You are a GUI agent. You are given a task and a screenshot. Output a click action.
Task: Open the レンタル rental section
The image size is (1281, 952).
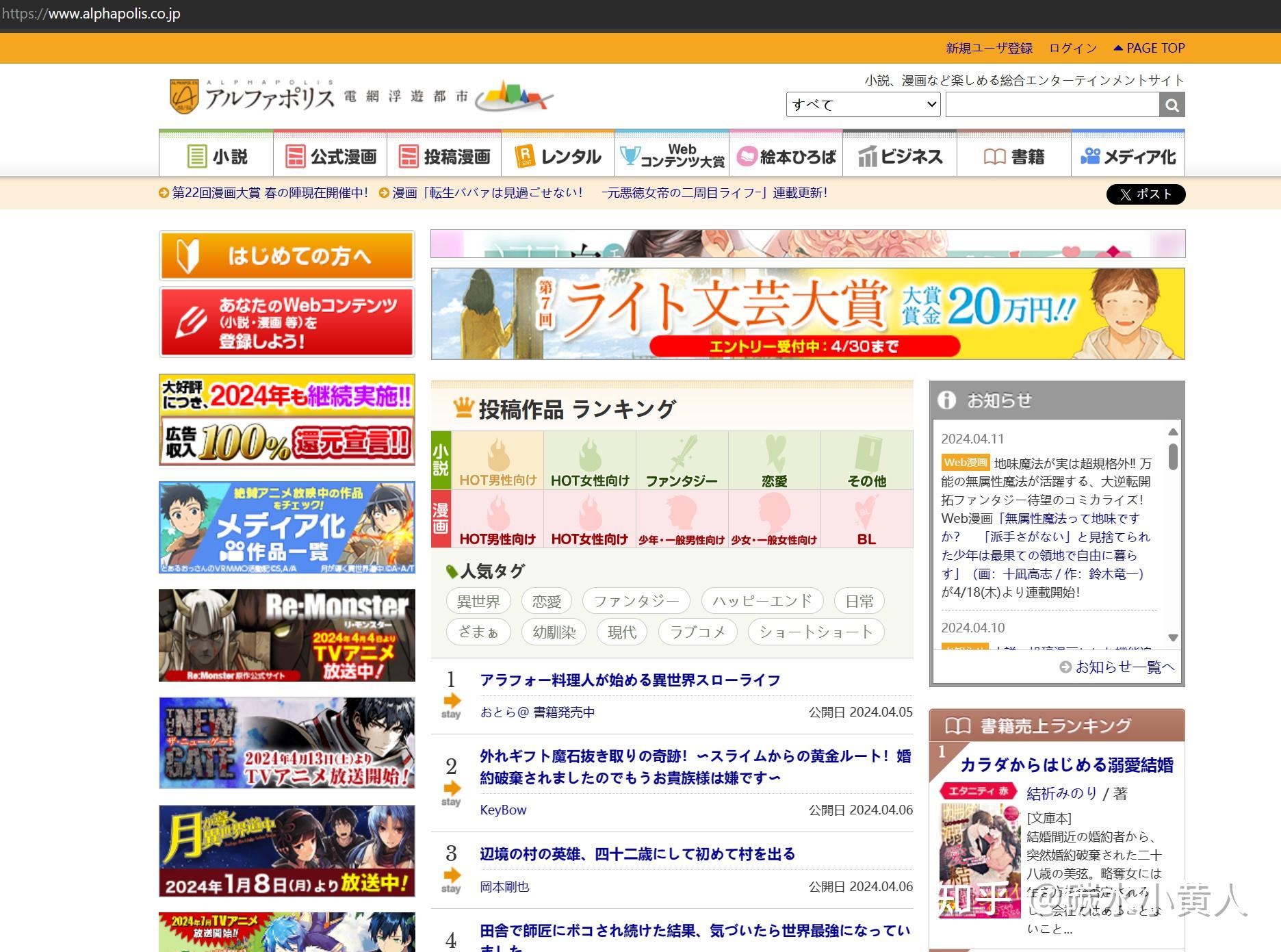(x=558, y=155)
